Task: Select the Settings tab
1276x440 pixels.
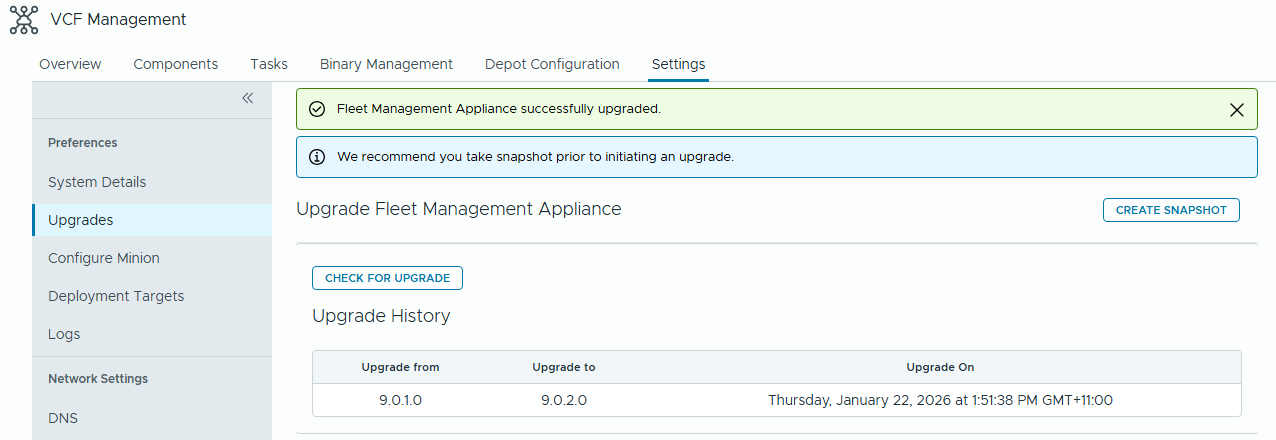Action: click(678, 64)
